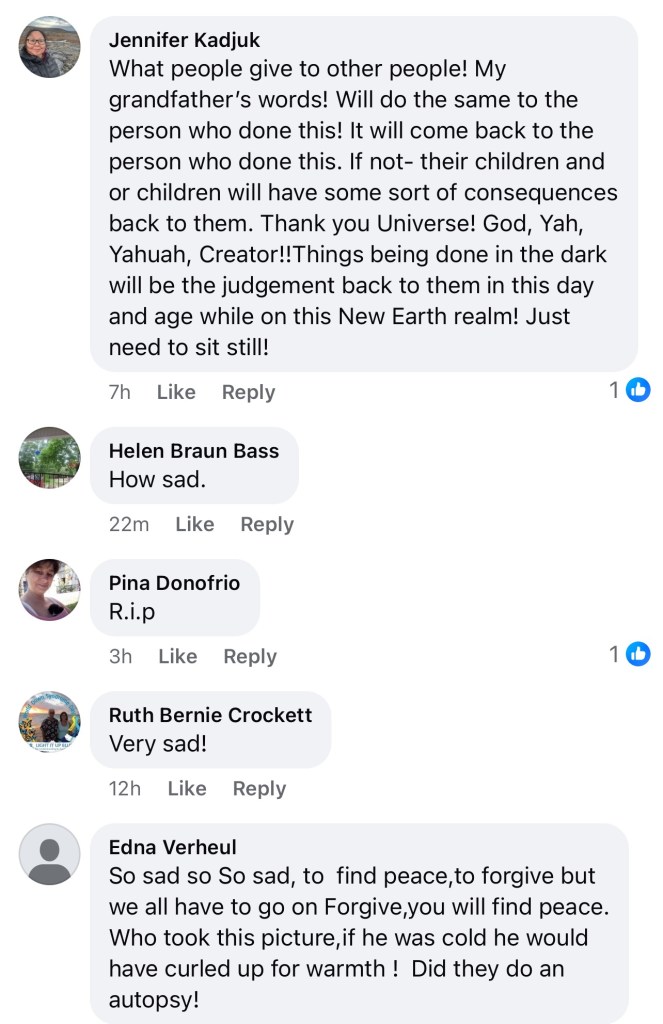Visit Pina Donofrio's profile name link
Screen dimensions: 663x1024
pyautogui.click(x=174, y=583)
